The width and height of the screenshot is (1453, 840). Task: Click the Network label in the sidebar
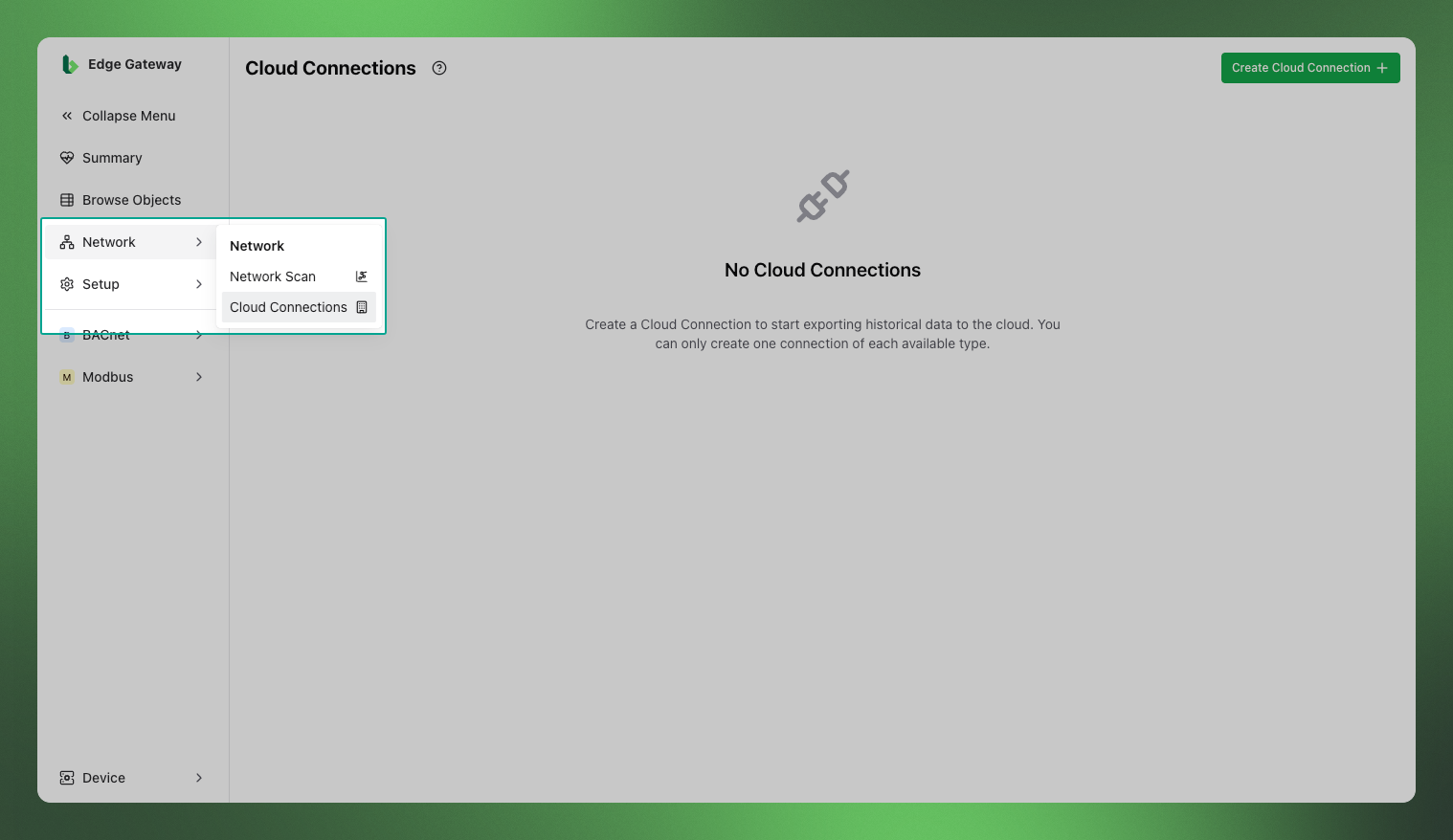[x=109, y=242]
